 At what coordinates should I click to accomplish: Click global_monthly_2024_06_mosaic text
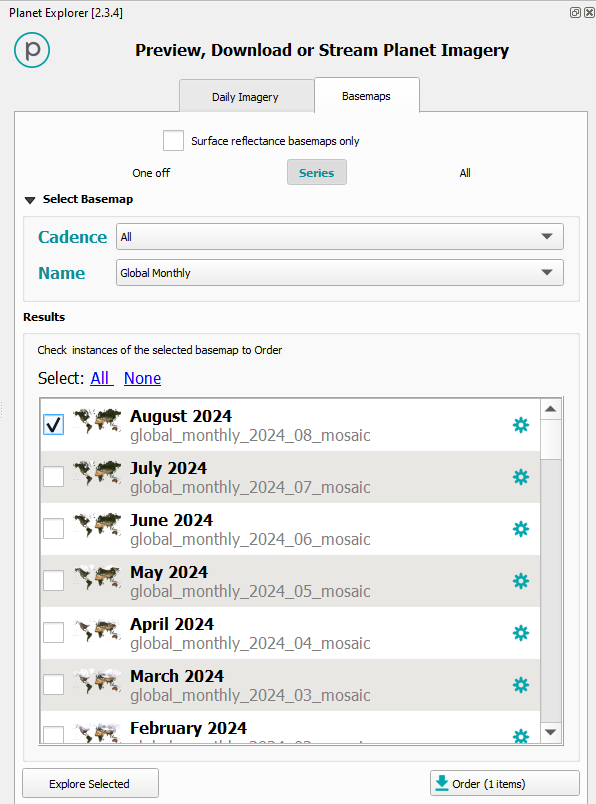250,539
